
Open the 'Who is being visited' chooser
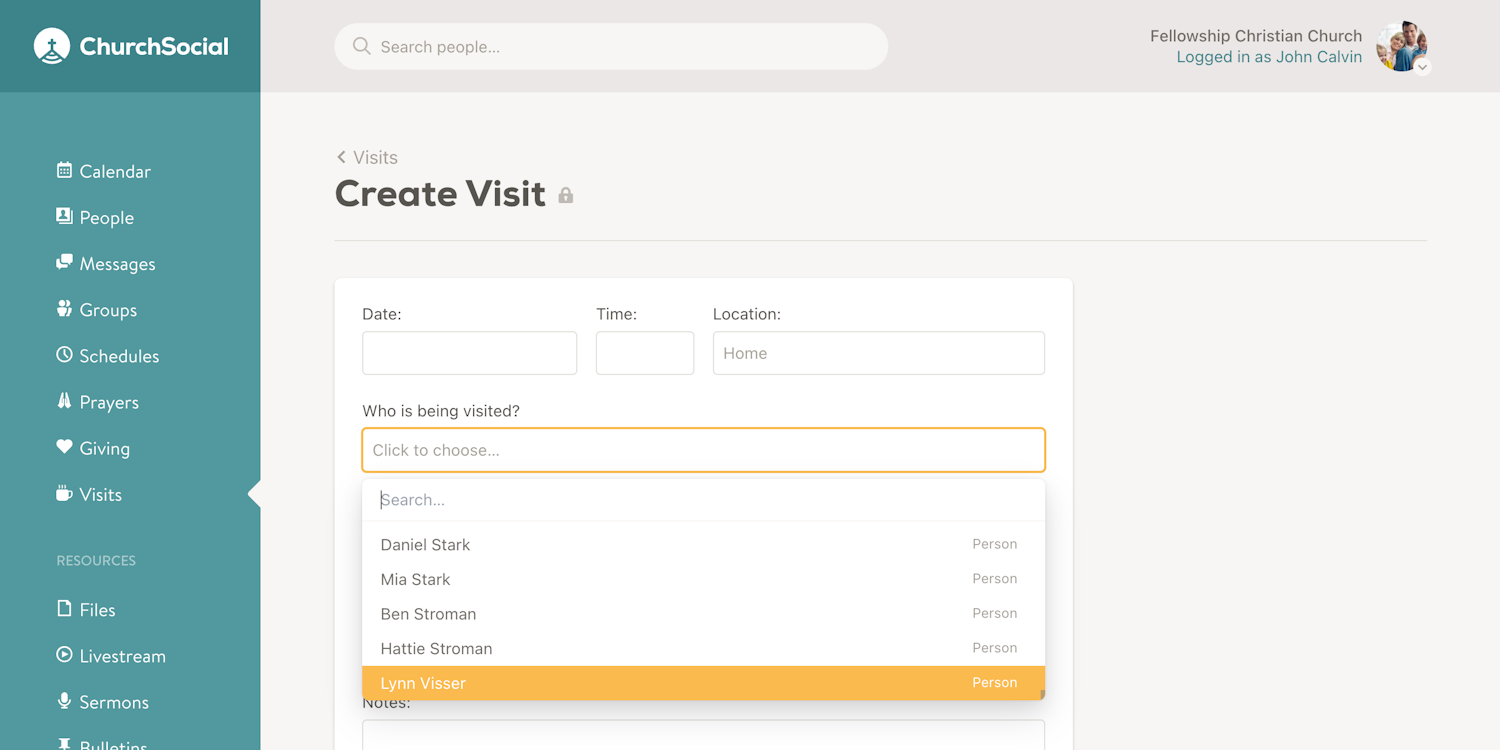point(703,450)
